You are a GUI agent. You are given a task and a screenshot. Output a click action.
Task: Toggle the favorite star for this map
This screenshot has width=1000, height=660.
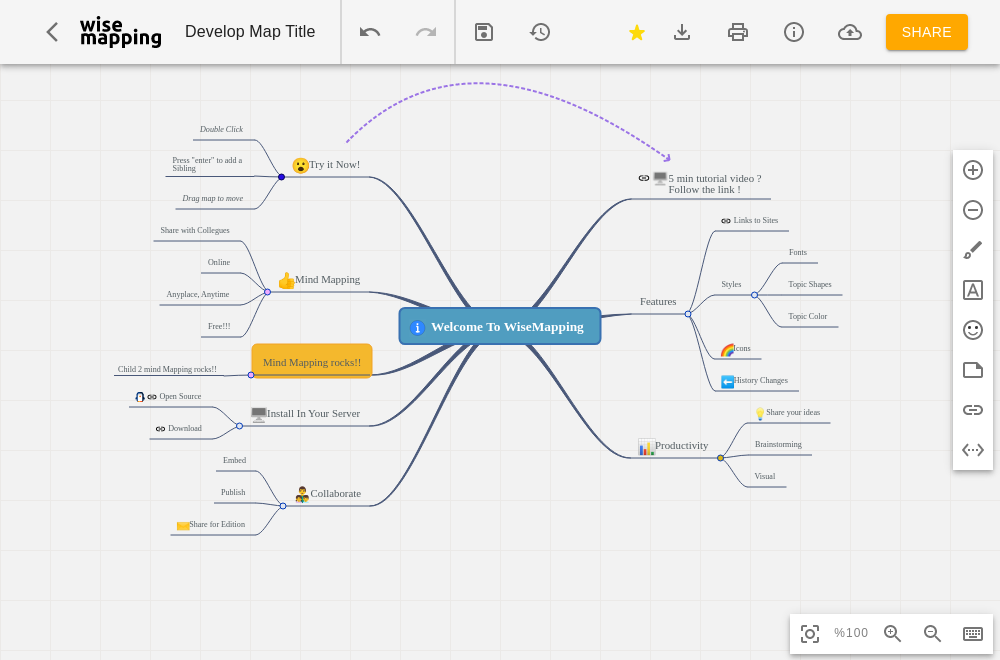(636, 32)
